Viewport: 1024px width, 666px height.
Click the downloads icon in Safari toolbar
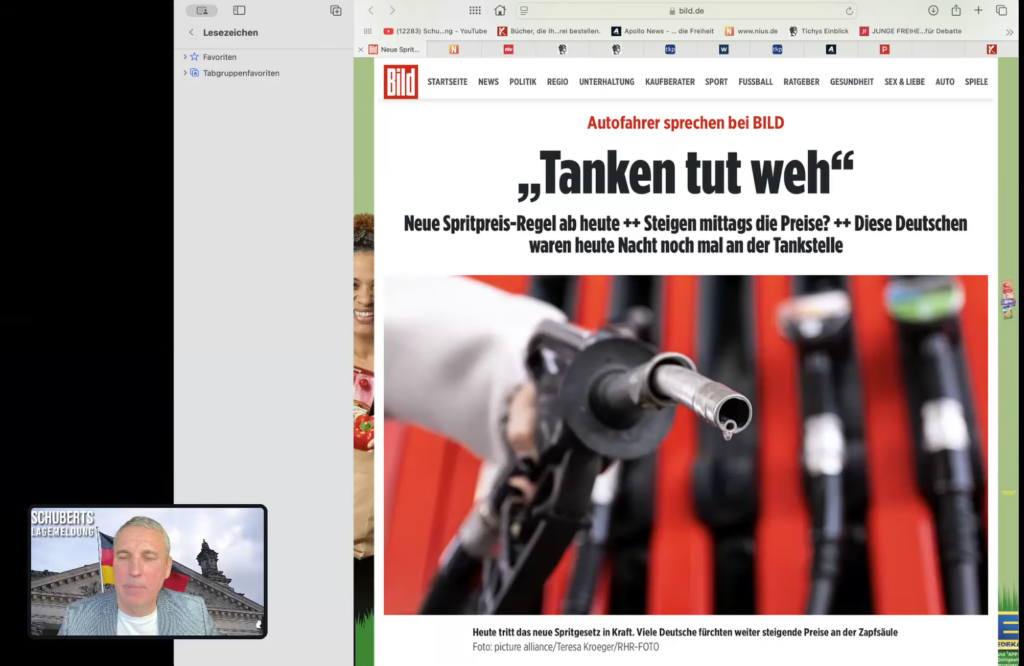click(x=933, y=10)
